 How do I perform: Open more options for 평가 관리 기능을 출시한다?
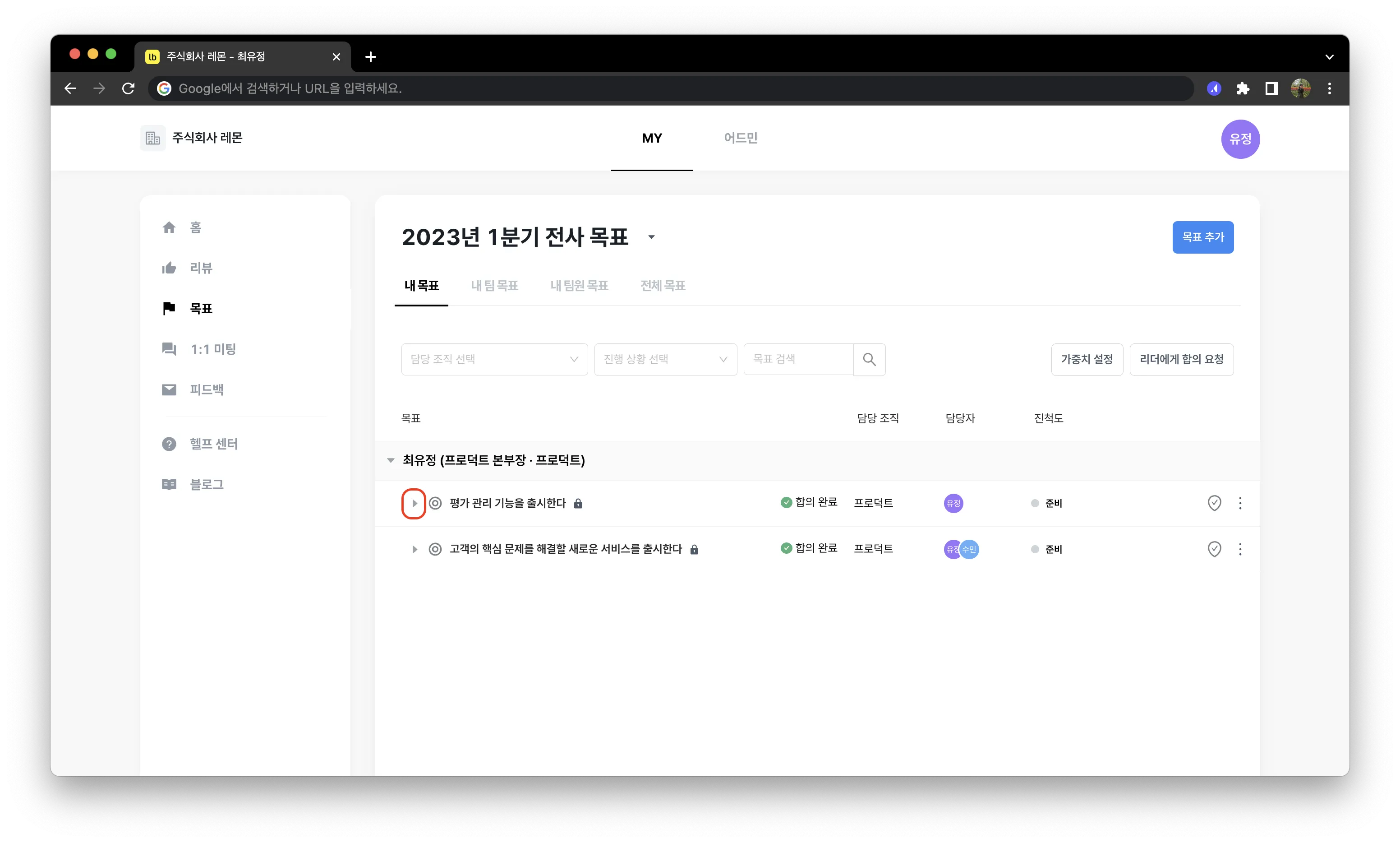pyautogui.click(x=1240, y=503)
